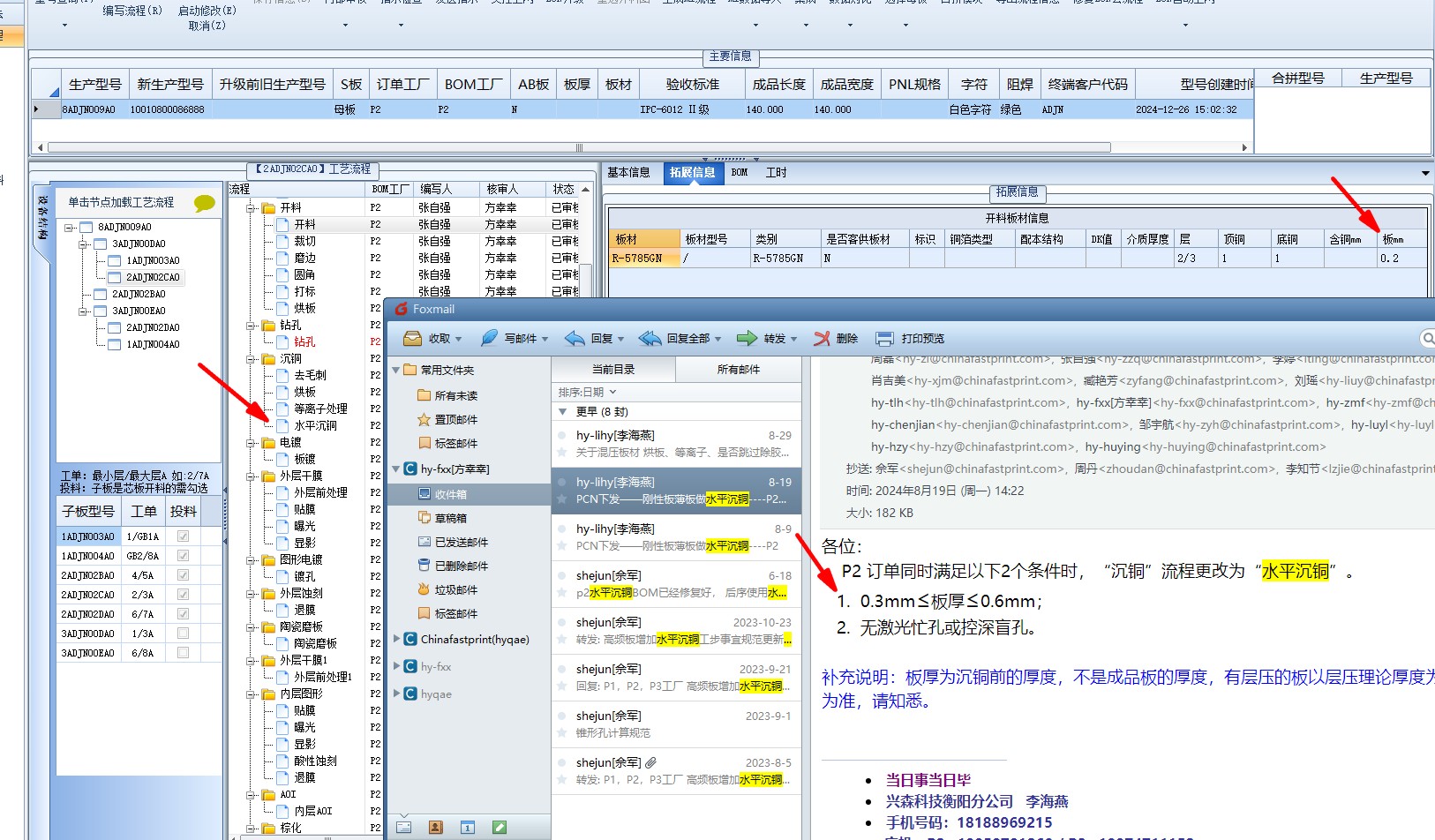1435x840 pixels.
Task: Switch to the 拓展信息 tab
Action: pyautogui.click(x=692, y=173)
